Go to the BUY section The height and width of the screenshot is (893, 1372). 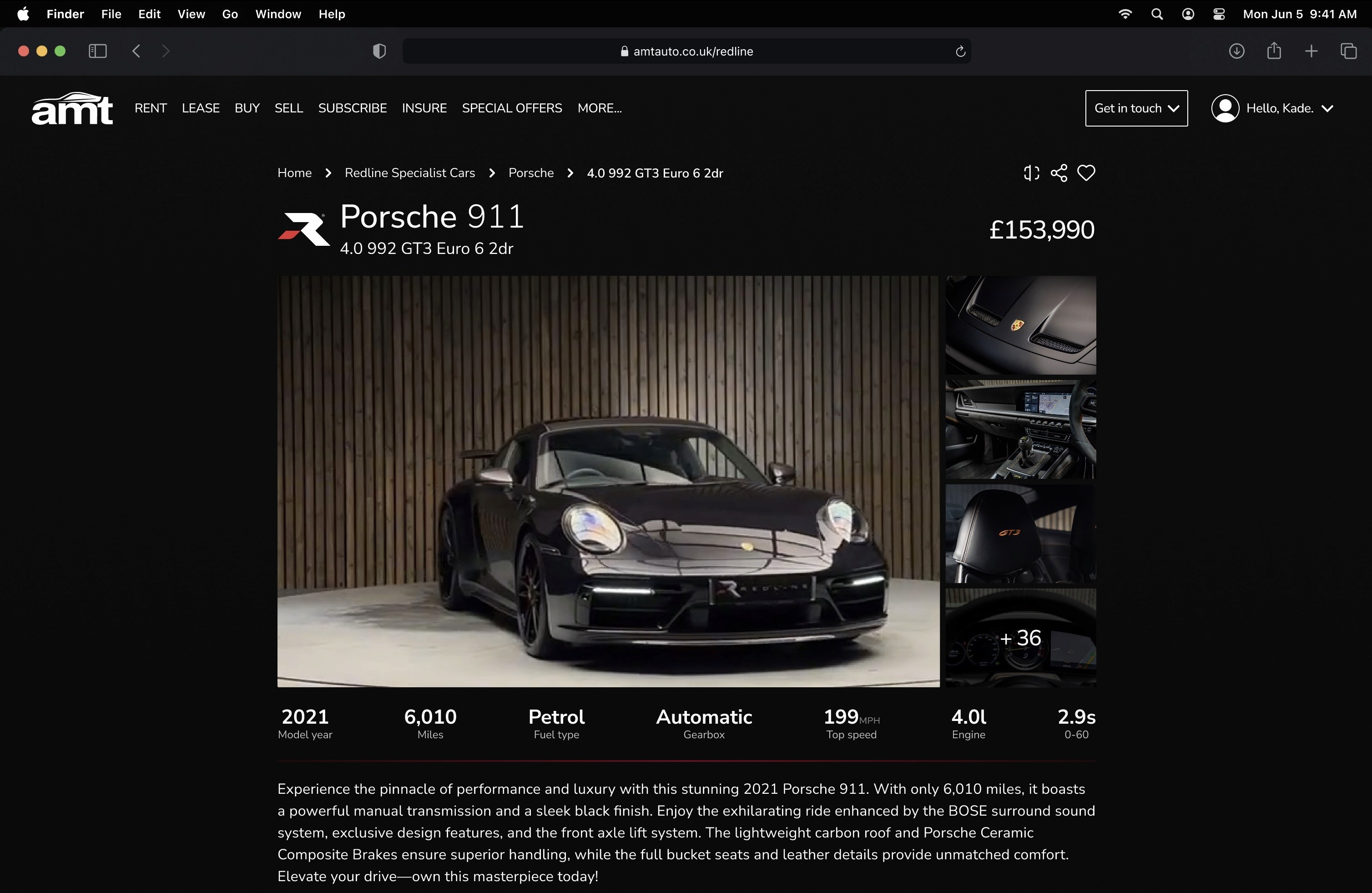point(247,108)
